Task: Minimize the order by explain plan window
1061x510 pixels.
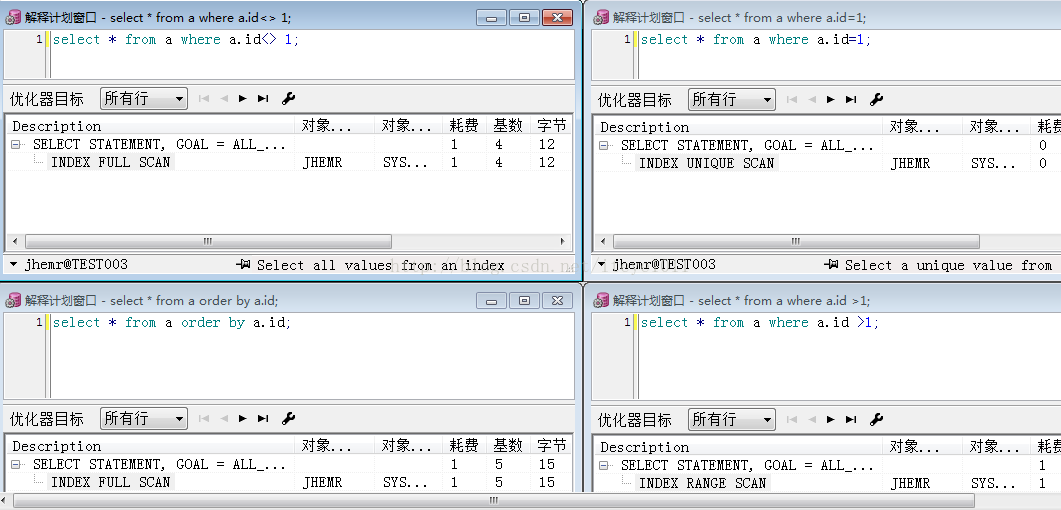Action: (x=491, y=300)
